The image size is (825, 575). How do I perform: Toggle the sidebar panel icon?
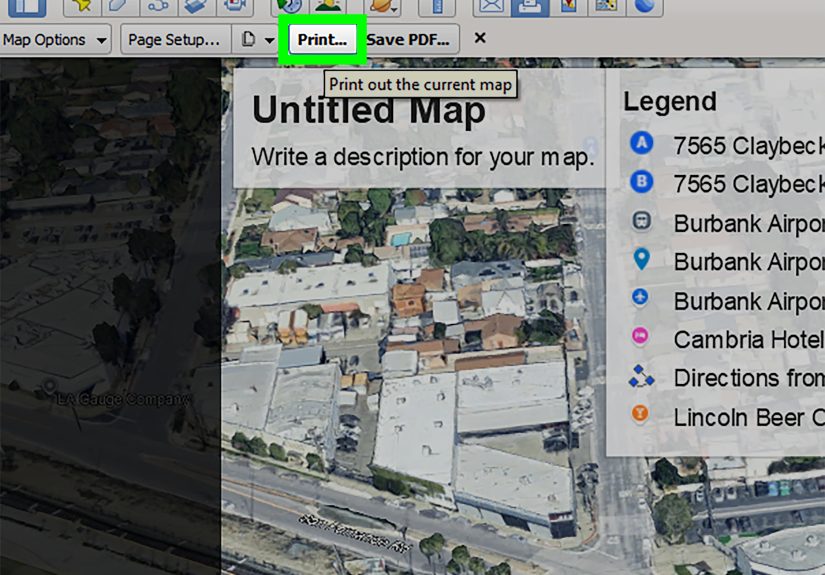coord(27,6)
